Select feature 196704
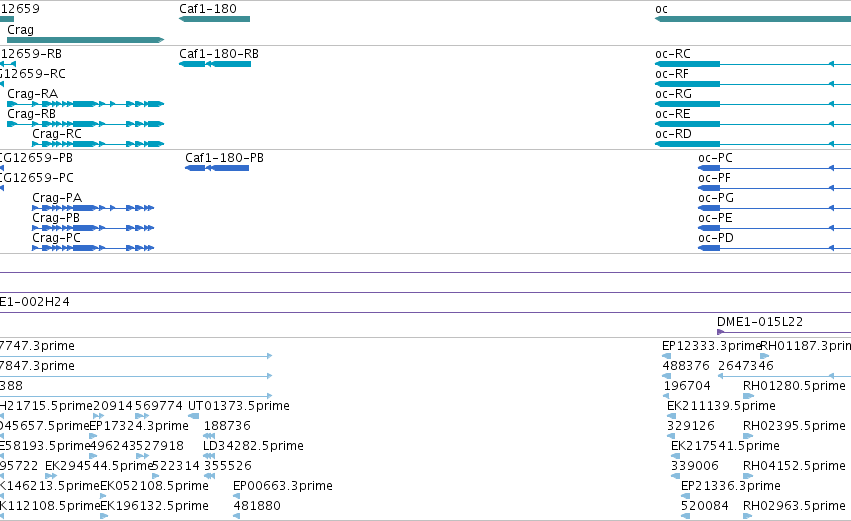 point(666,396)
